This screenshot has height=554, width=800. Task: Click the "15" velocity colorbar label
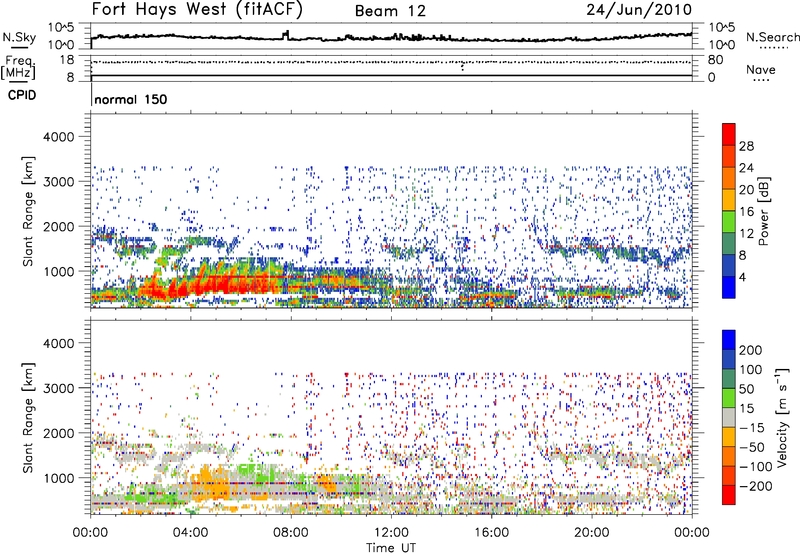(x=746, y=409)
